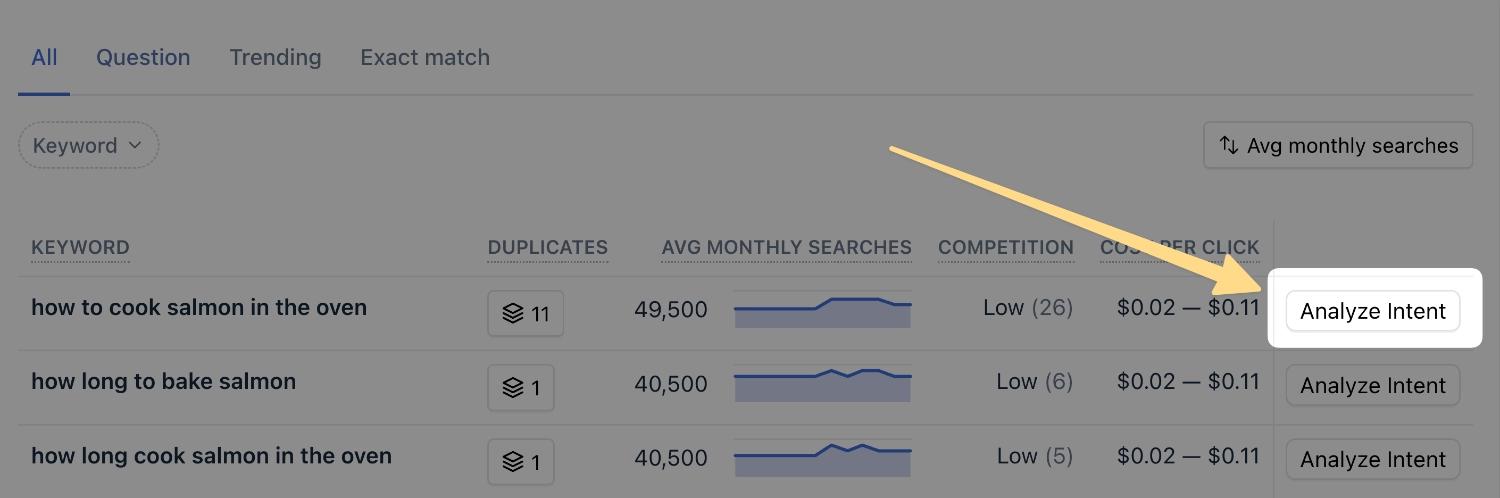Open the Avg monthly searches sort button

point(1338,146)
